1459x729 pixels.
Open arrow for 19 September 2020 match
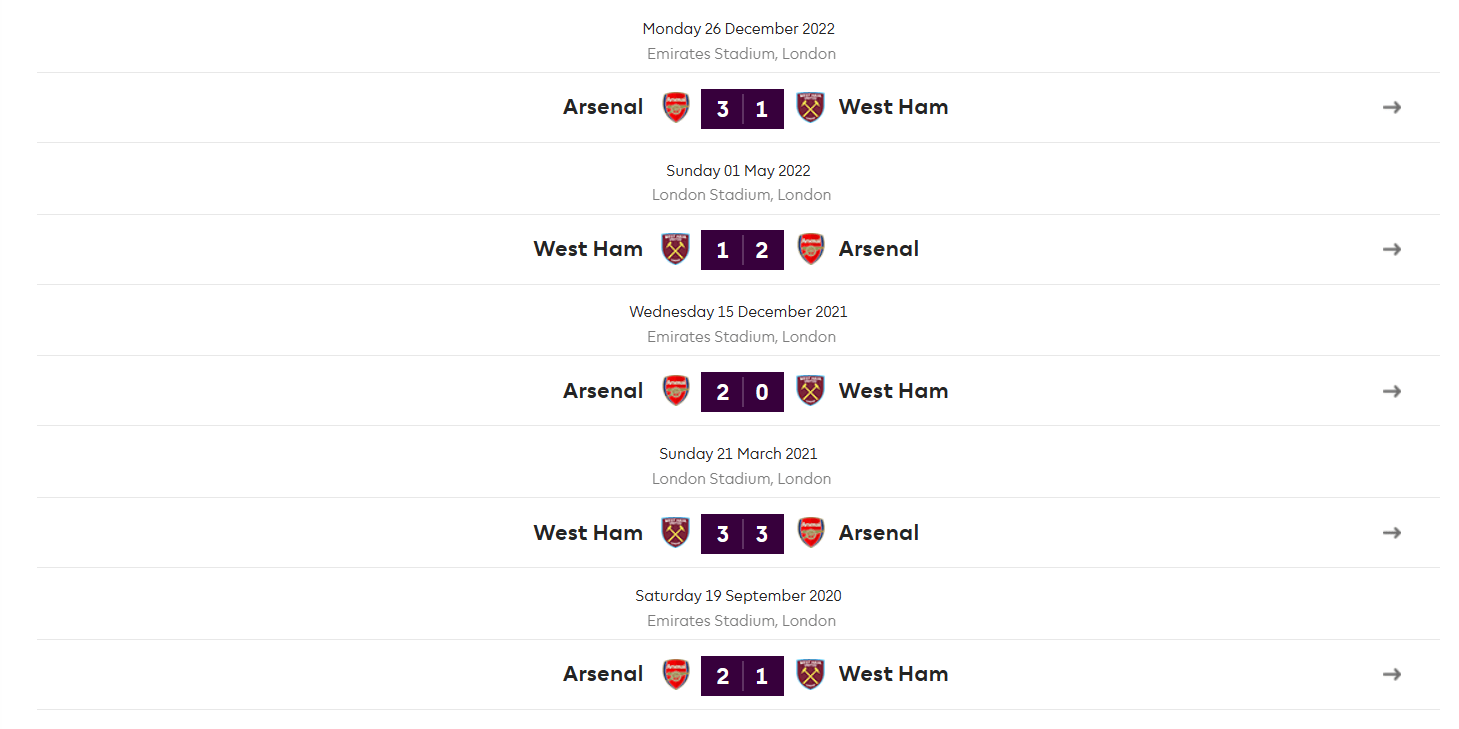1392,674
